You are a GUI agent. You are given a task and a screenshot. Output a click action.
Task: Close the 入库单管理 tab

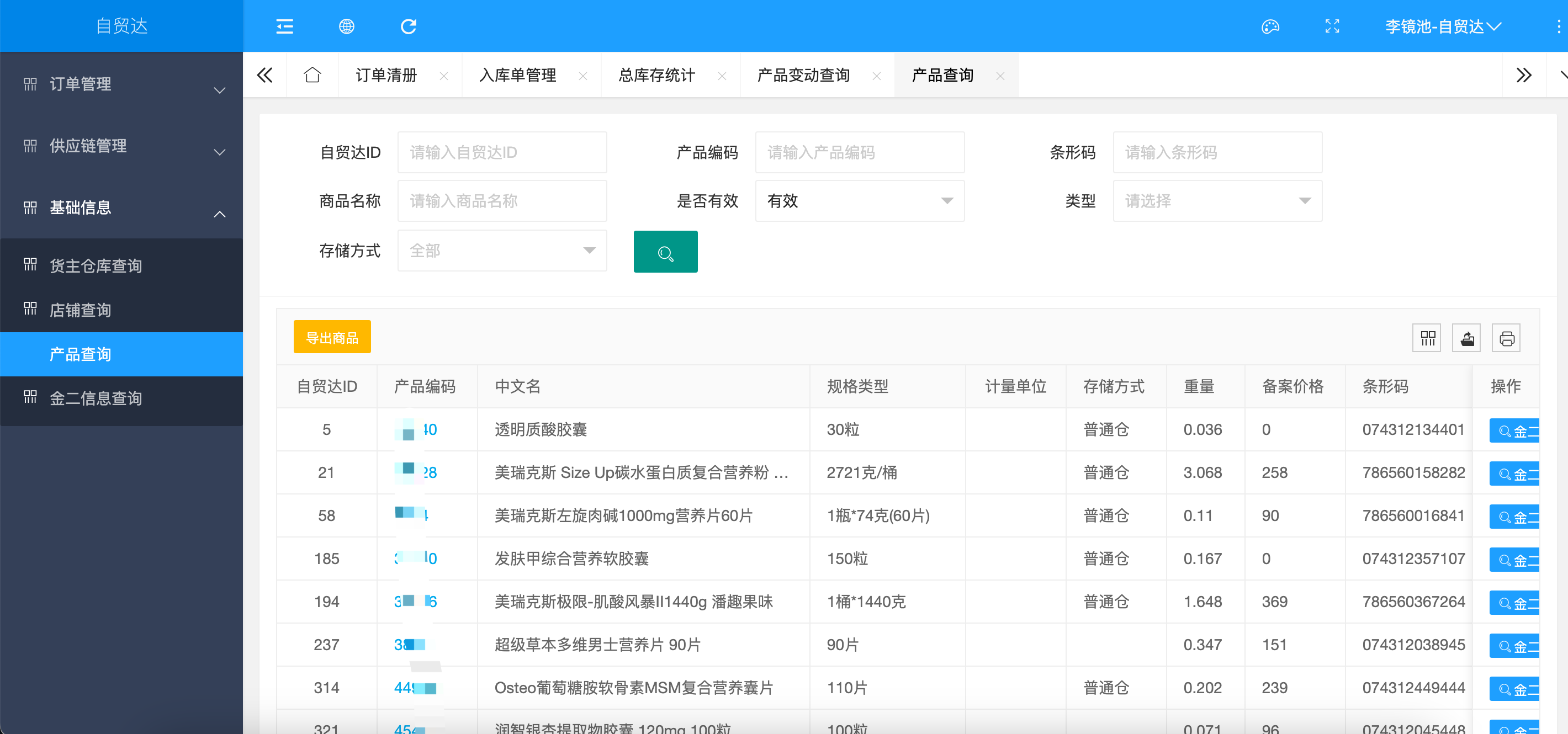click(x=582, y=76)
